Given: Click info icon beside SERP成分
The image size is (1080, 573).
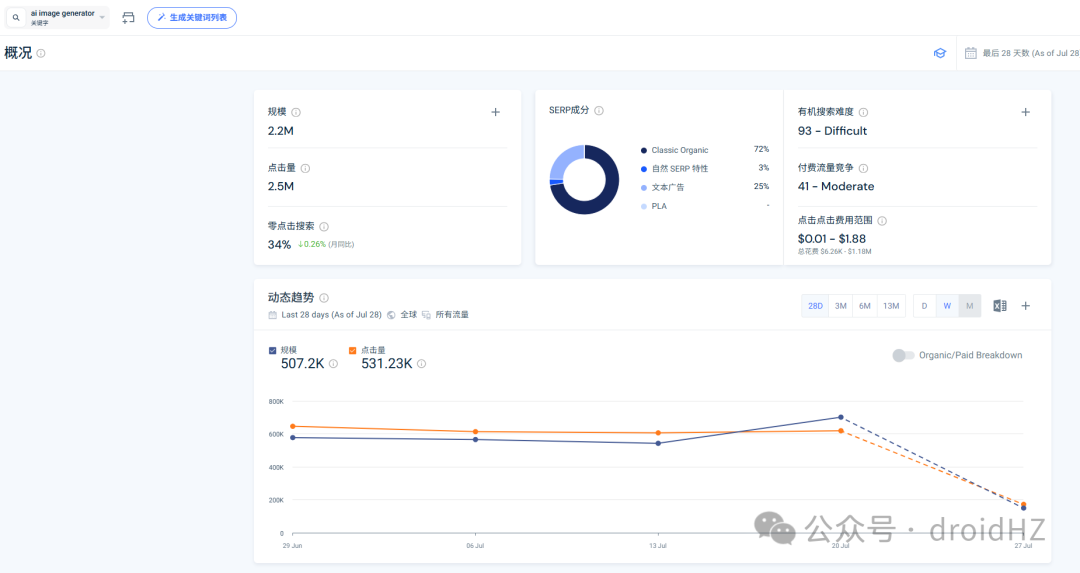Looking at the screenshot, I should (599, 110).
